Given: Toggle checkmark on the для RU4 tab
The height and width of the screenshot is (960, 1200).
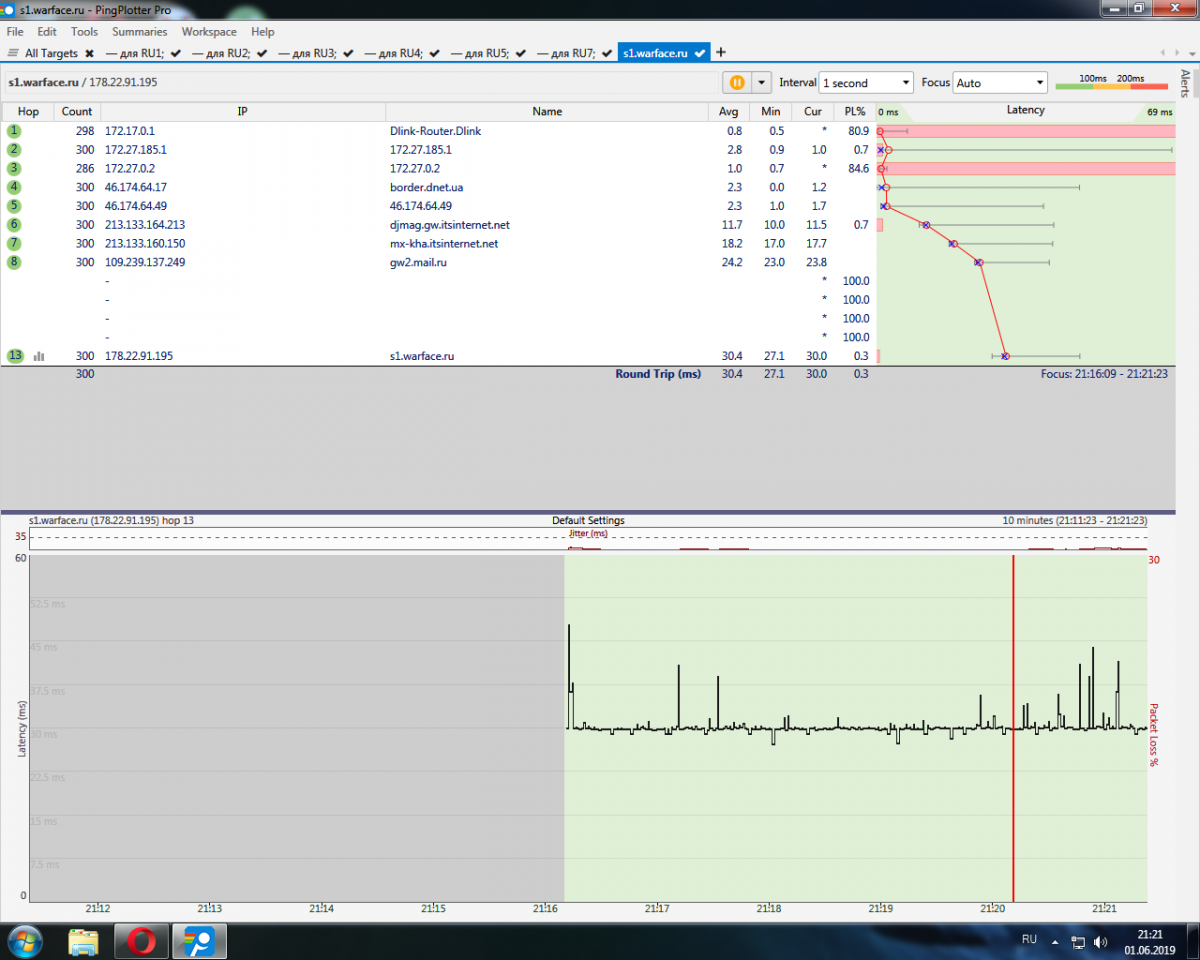Looking at the screenshot, I should [434, 53].
